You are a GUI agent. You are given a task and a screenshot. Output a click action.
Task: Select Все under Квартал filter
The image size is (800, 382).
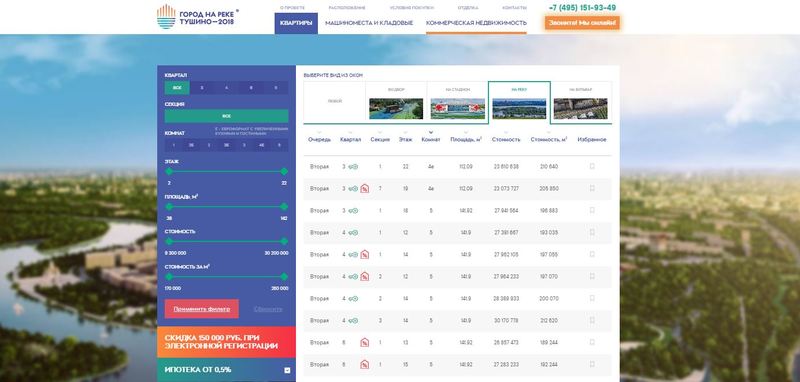(x=177, y=88)
